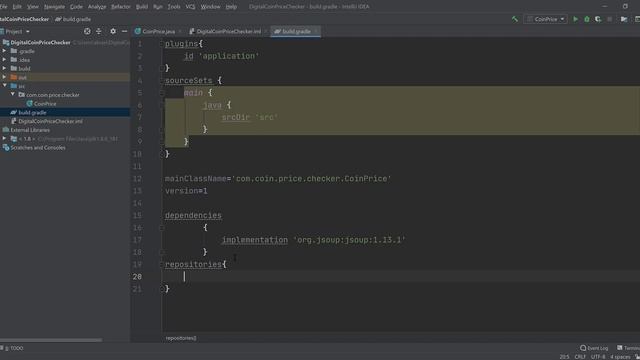Screen dimensions: 640x360
Task: Open the VCS menu
Action: tap(190, 7)
